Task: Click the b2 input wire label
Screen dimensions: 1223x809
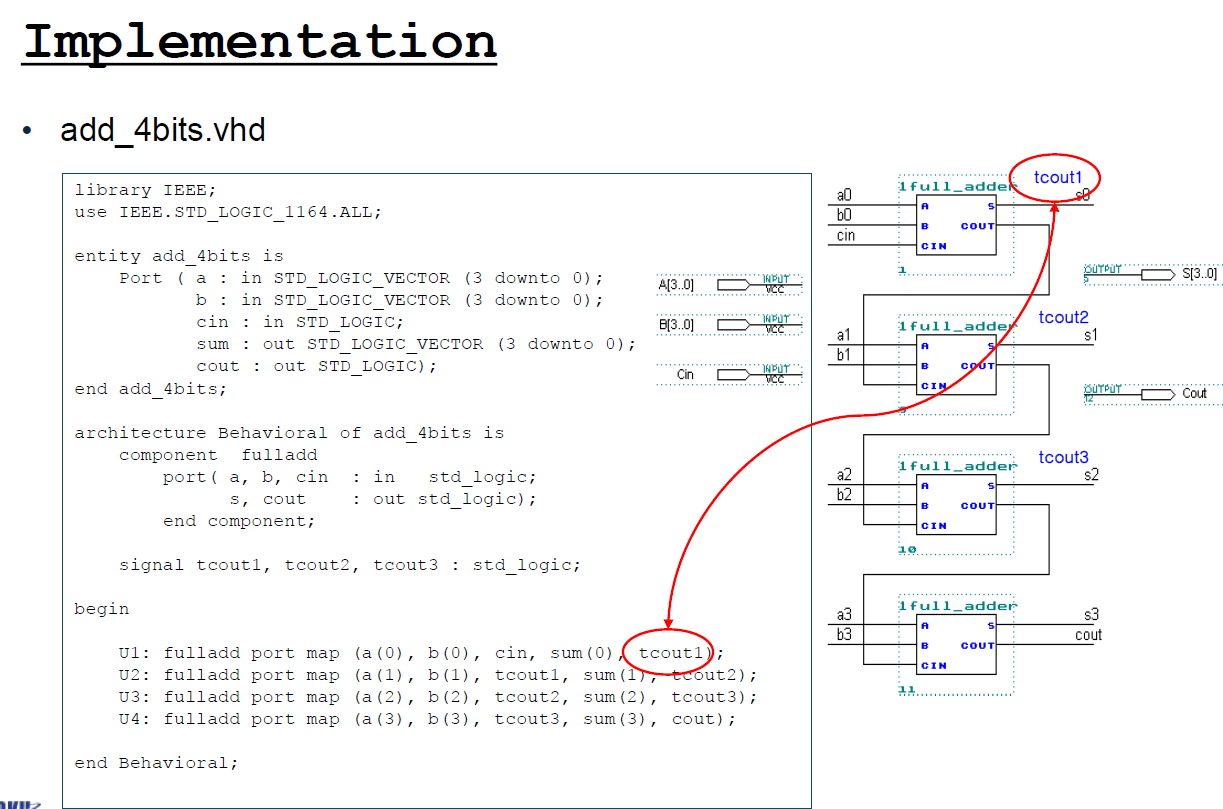Action: pos(845,495)
